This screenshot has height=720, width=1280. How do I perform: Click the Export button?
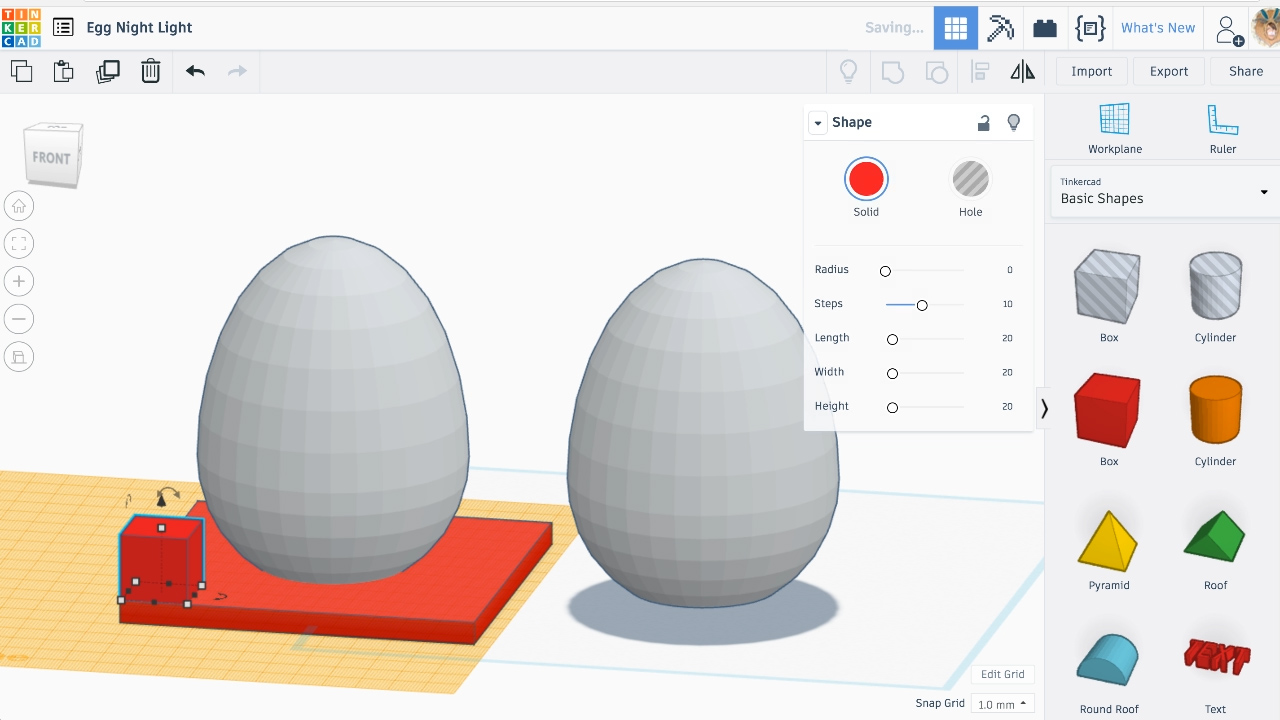pos(1168,71)
